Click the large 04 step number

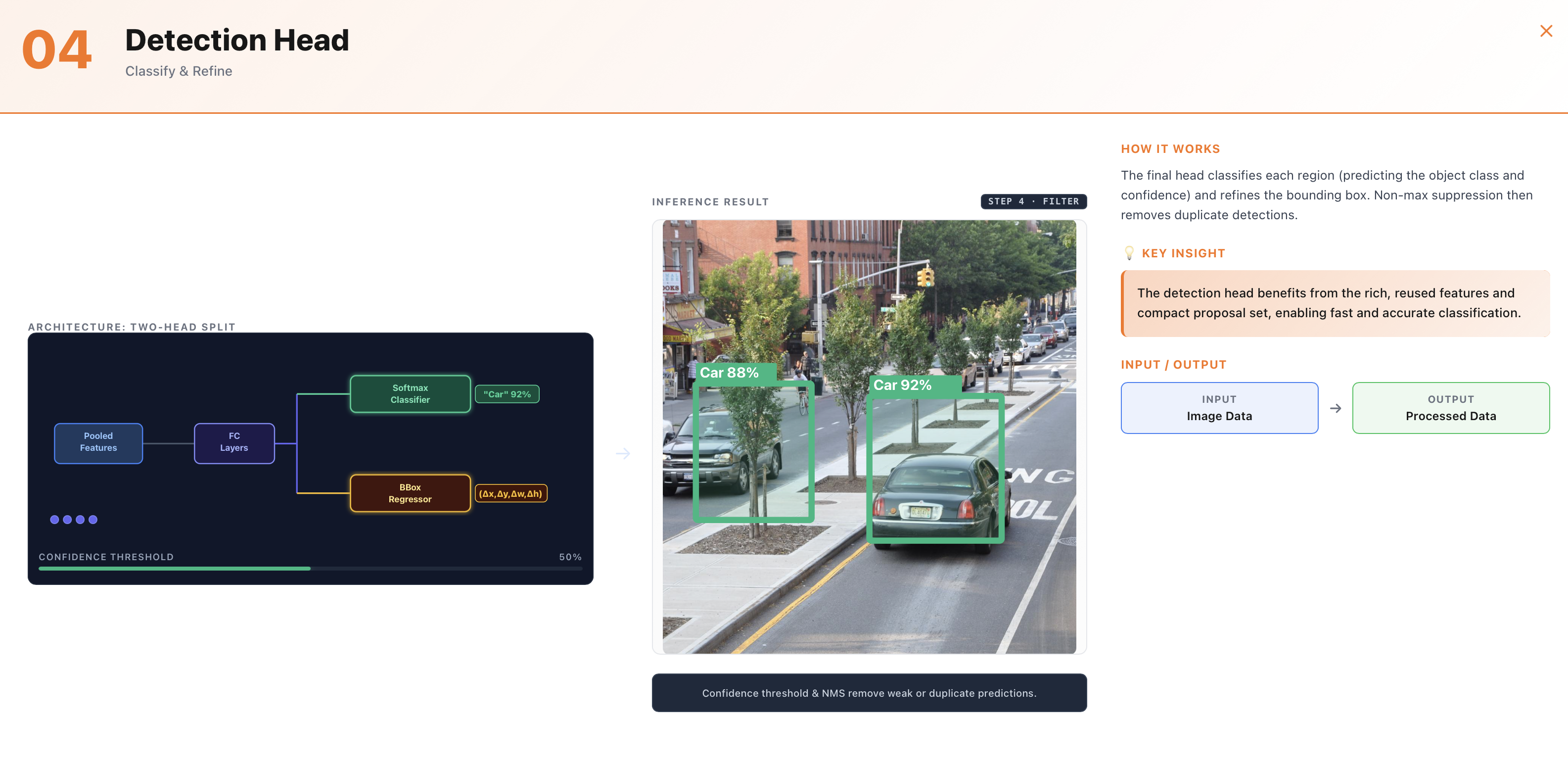pos(56,49)
